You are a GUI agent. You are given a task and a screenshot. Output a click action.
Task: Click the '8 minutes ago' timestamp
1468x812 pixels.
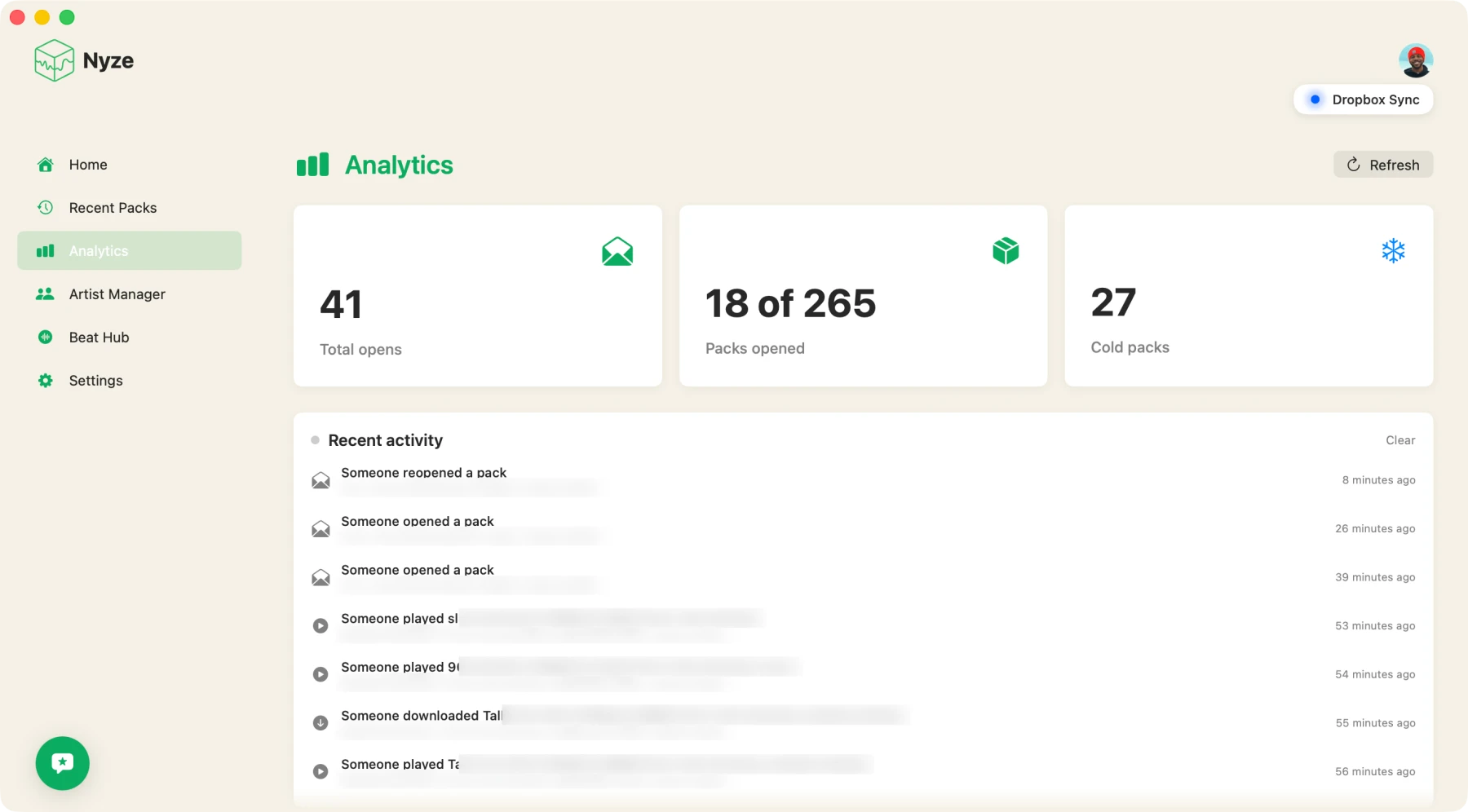(x=1378, y=480)
